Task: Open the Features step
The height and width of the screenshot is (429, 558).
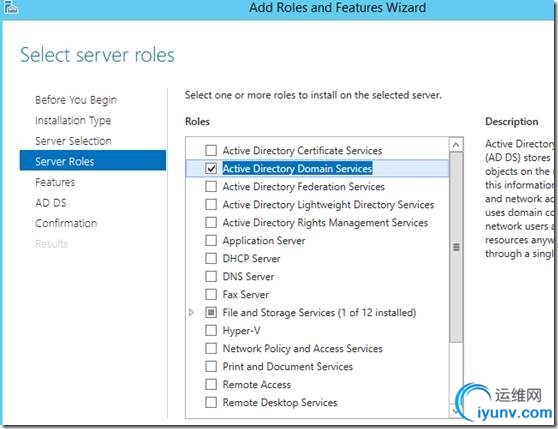Action: (55, 182)
